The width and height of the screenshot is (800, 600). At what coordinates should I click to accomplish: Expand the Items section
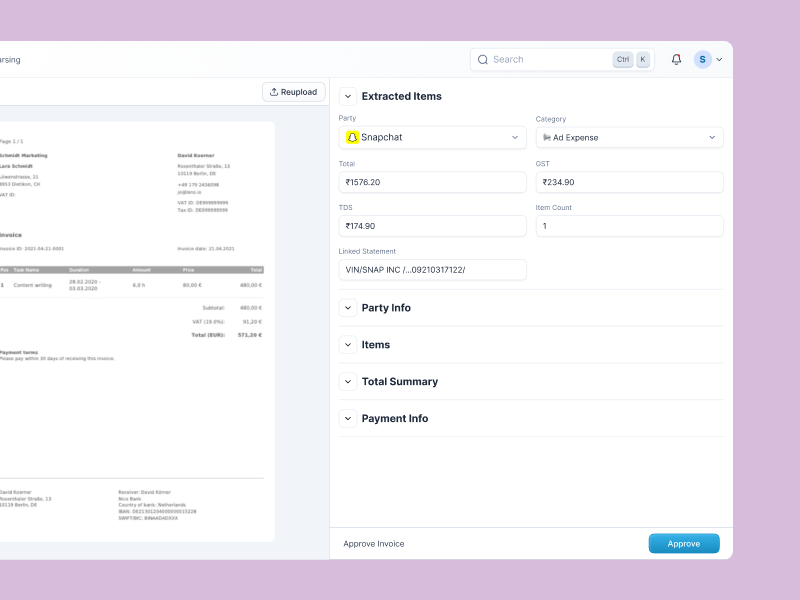click(x=348, y=345)
